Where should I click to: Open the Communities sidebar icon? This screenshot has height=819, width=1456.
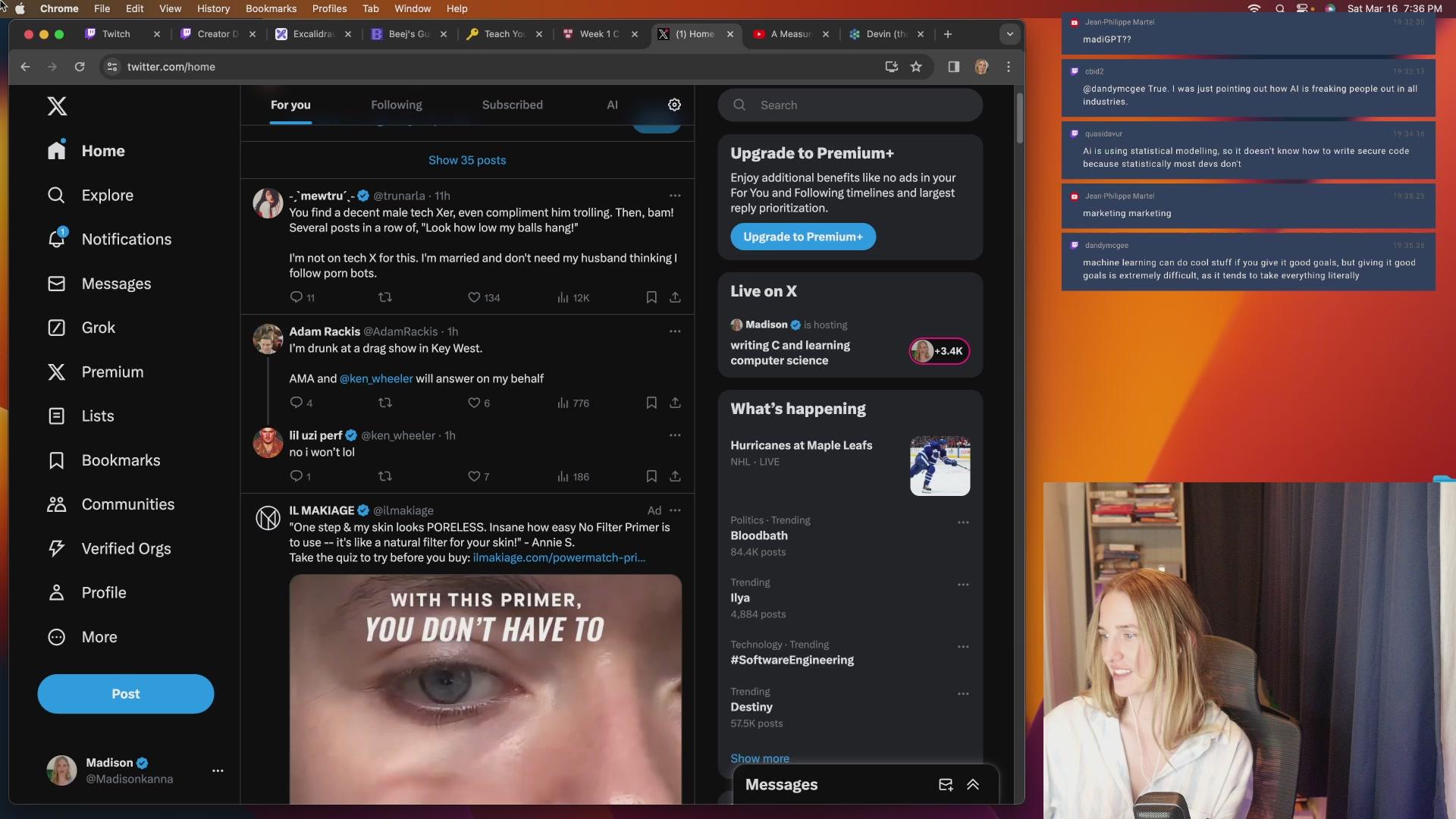(x=57, y=504)
